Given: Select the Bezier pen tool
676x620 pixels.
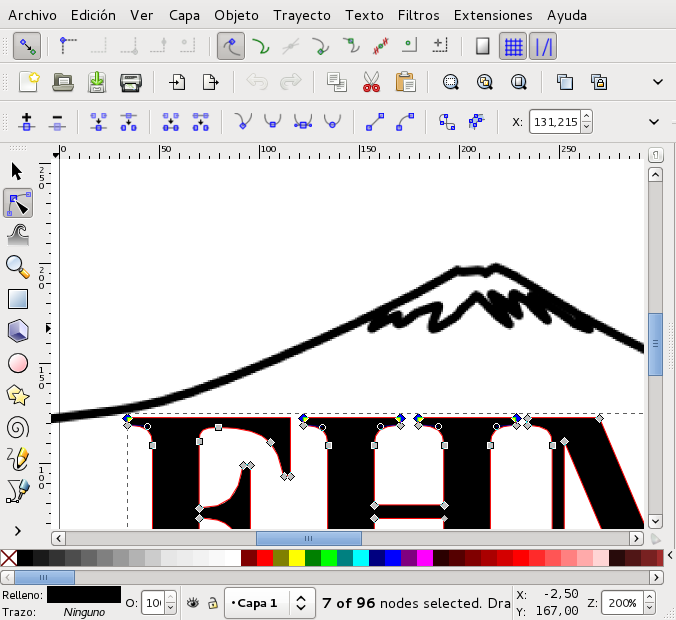Looking at the screenshot, I should 18,492.
